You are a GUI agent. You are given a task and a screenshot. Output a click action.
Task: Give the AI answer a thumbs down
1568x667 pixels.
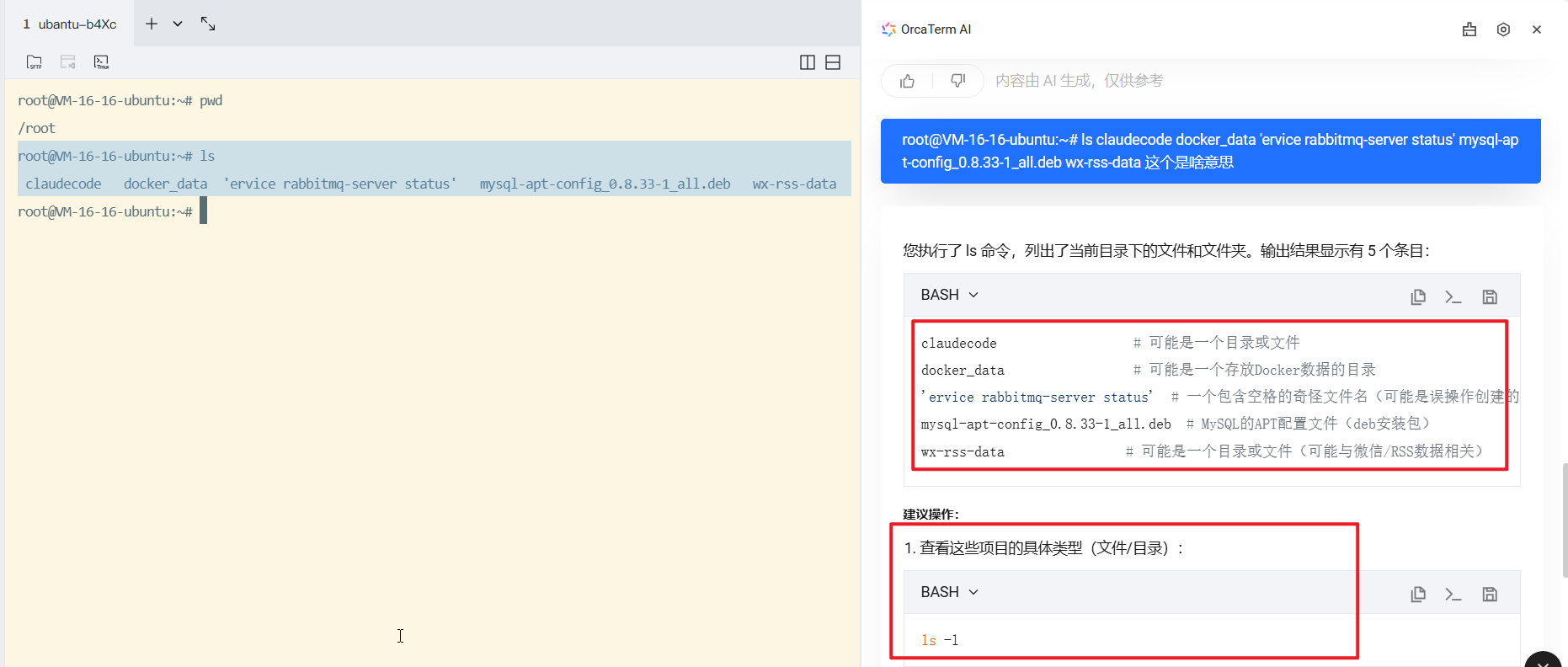pyautogui.click(x=957, y=81)
